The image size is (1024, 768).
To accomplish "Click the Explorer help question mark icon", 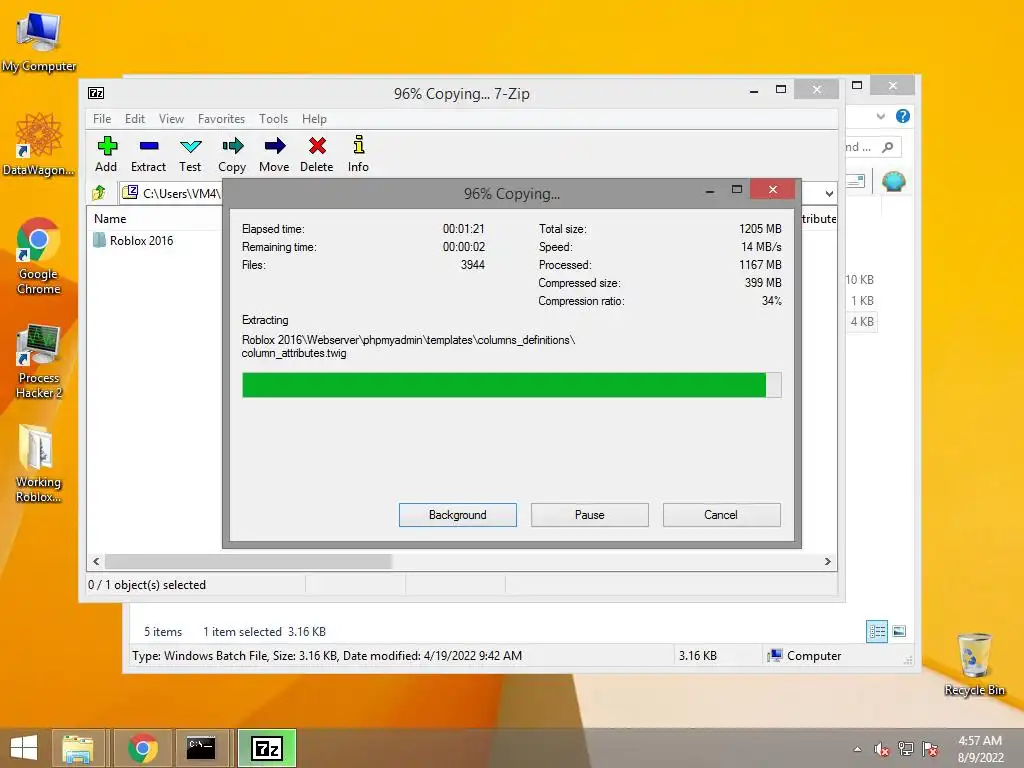I will (x=903, y=116).
